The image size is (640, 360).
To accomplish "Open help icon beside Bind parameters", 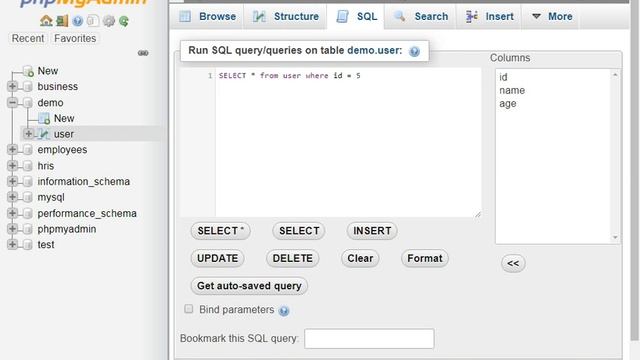I will [284, 311].
